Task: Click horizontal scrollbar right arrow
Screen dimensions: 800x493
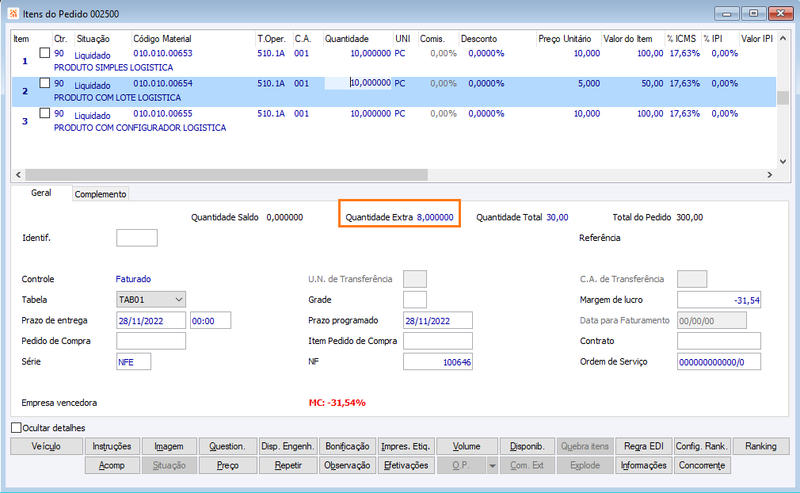Action: [770, 175]
